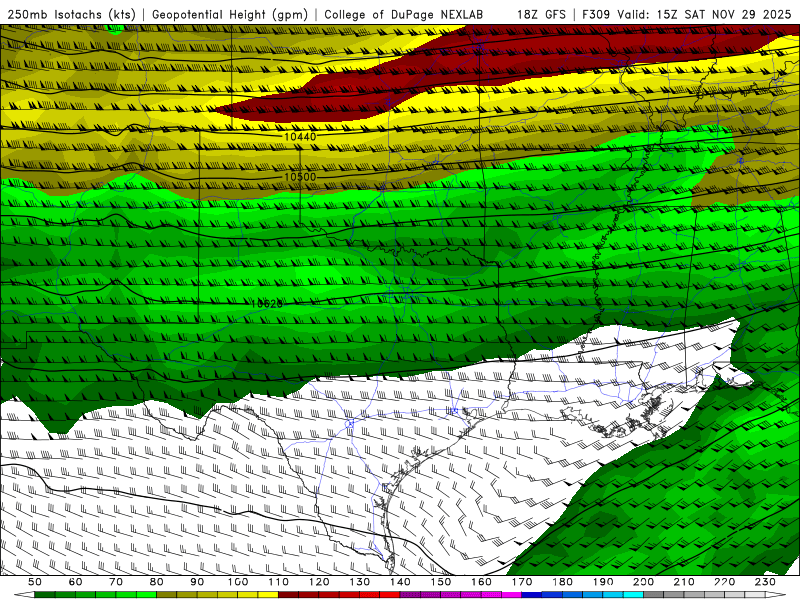Click the 130 value on the color scale
Viewport: 800px width, 600px height.
click(359, 582)
